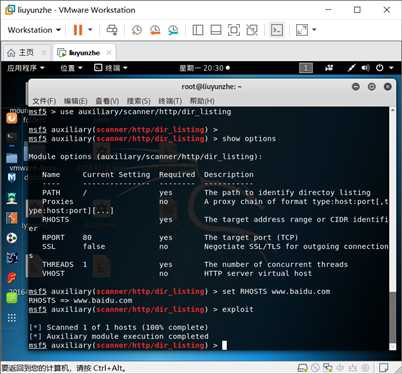Open the 位置 places menu
Viewport: 402px width, 374px height.
pos(71,68)
